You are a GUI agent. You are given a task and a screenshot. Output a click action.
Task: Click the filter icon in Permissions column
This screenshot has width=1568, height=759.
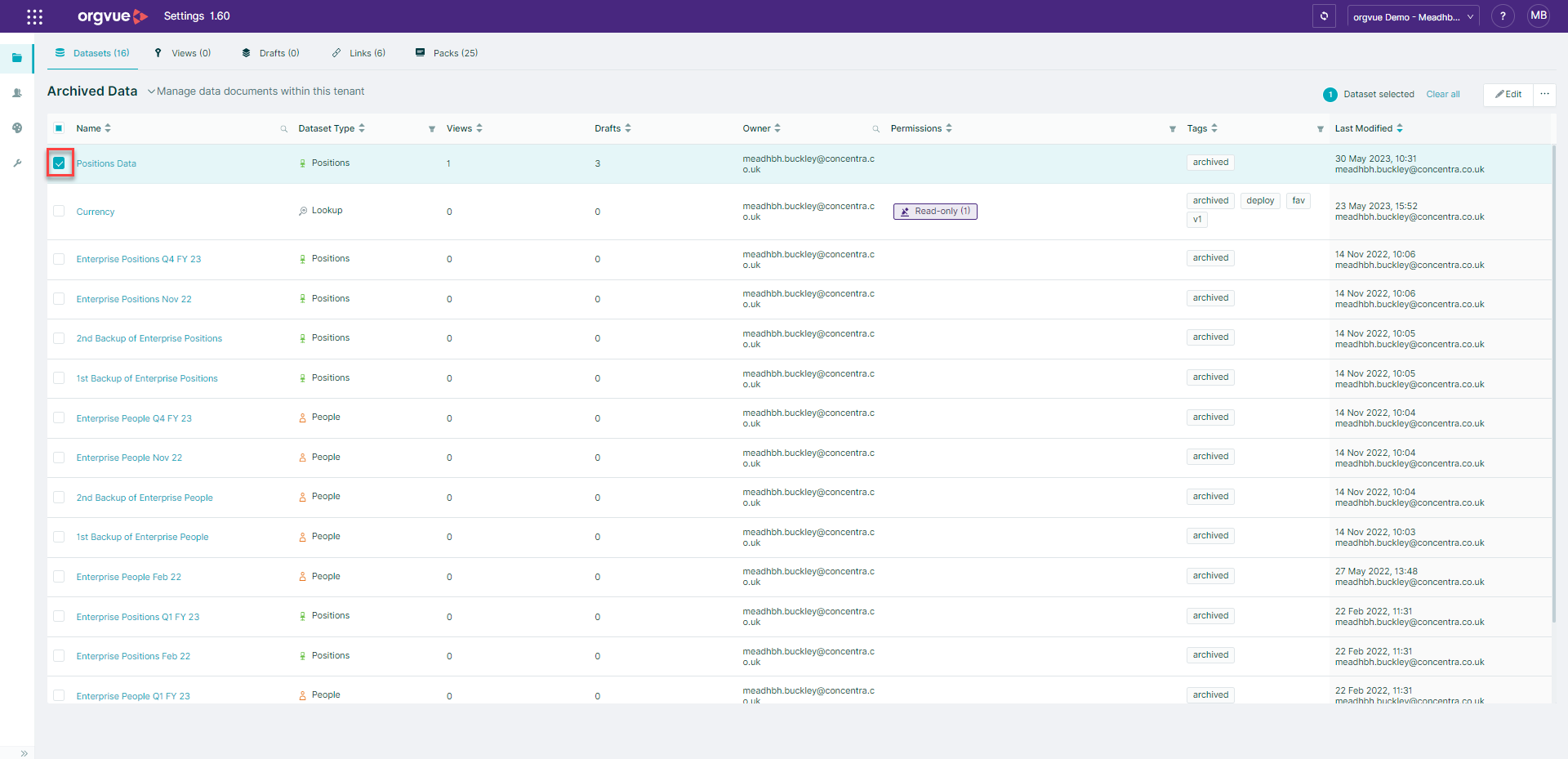pyautogui.click(x=1173, y=129)
